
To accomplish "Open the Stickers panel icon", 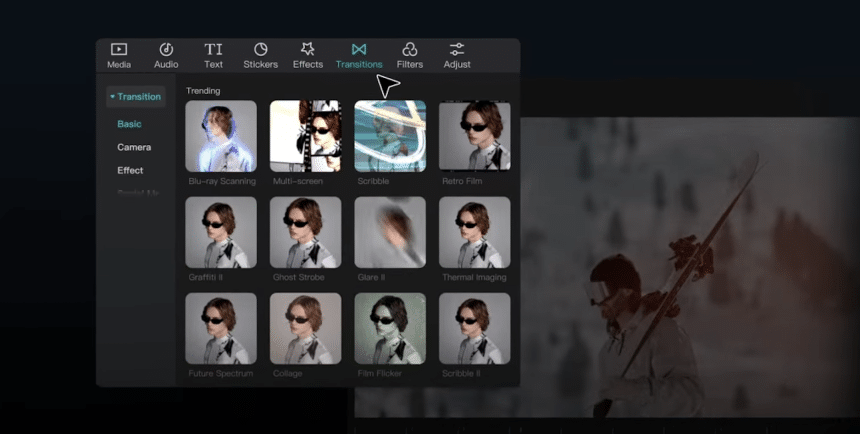I will [261, 50].
